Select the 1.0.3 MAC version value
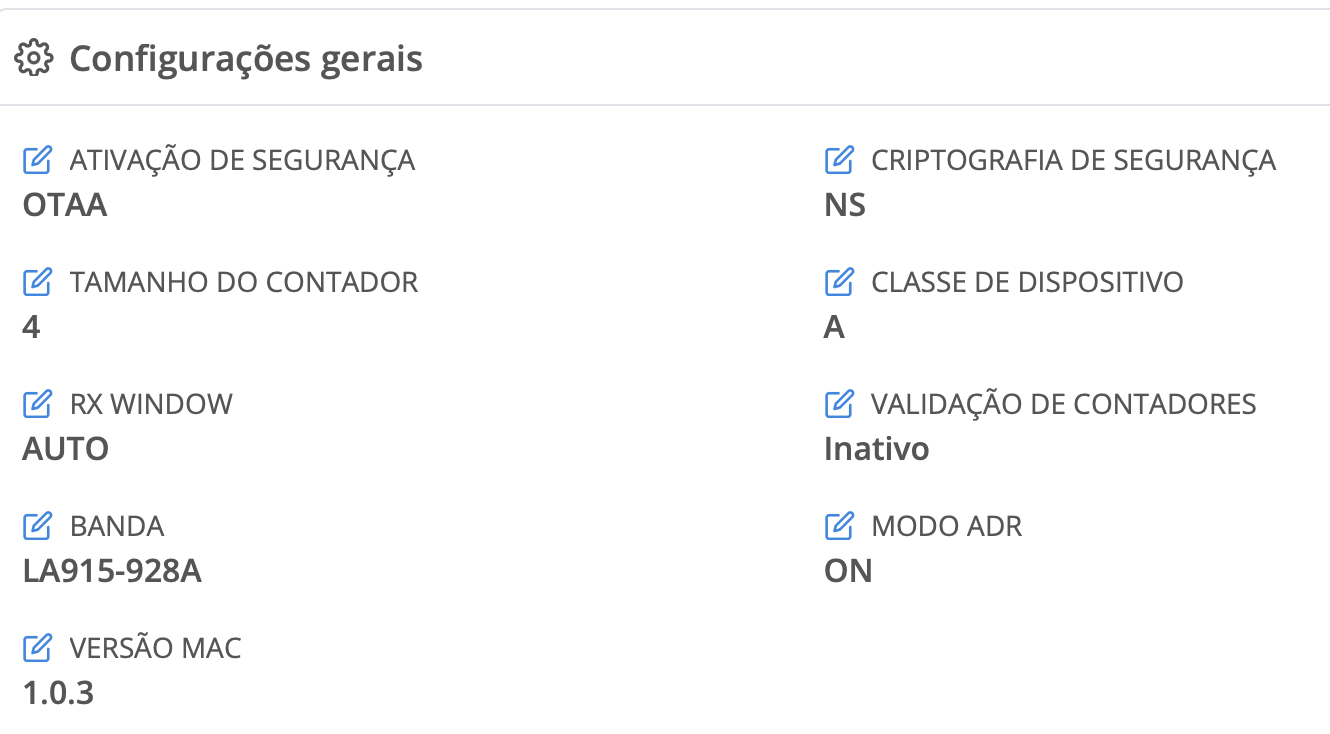The width and height of the screenshot is (1330, 734). click(58, 693)
